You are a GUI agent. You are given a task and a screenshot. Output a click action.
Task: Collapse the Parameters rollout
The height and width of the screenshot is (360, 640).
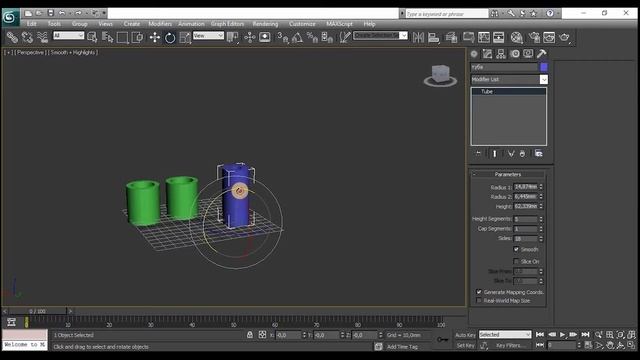click(508, 174)
